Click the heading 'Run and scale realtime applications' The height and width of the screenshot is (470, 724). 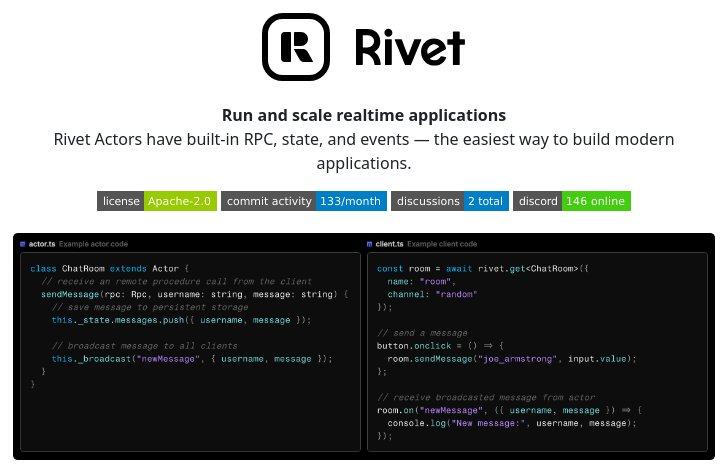coord(364,115)
